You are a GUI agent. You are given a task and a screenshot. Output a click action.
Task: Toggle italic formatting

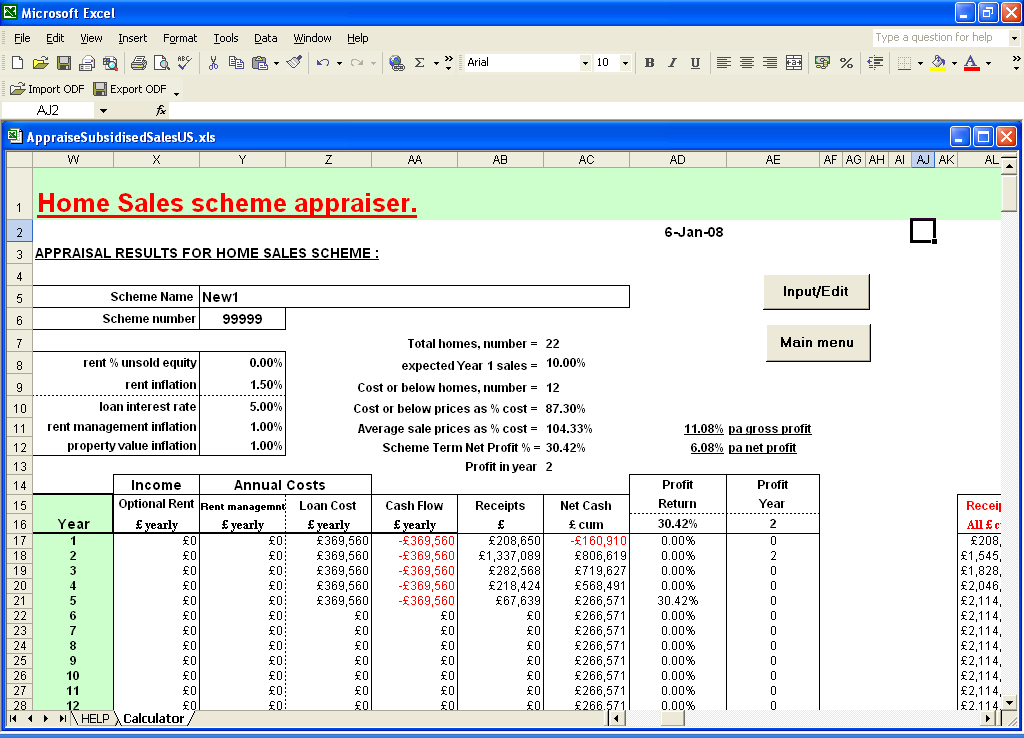point(672,63)
